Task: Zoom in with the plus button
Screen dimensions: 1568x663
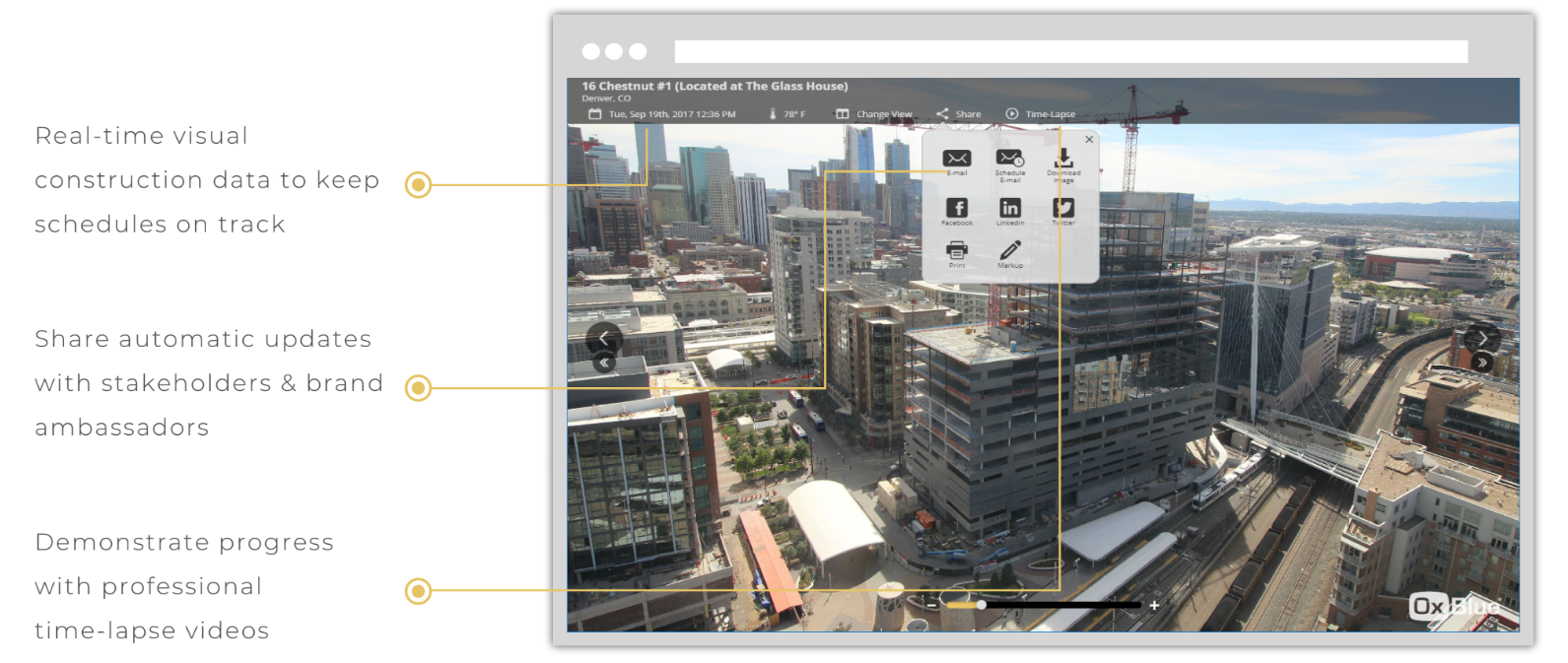Action: [x=1154, y=605]
